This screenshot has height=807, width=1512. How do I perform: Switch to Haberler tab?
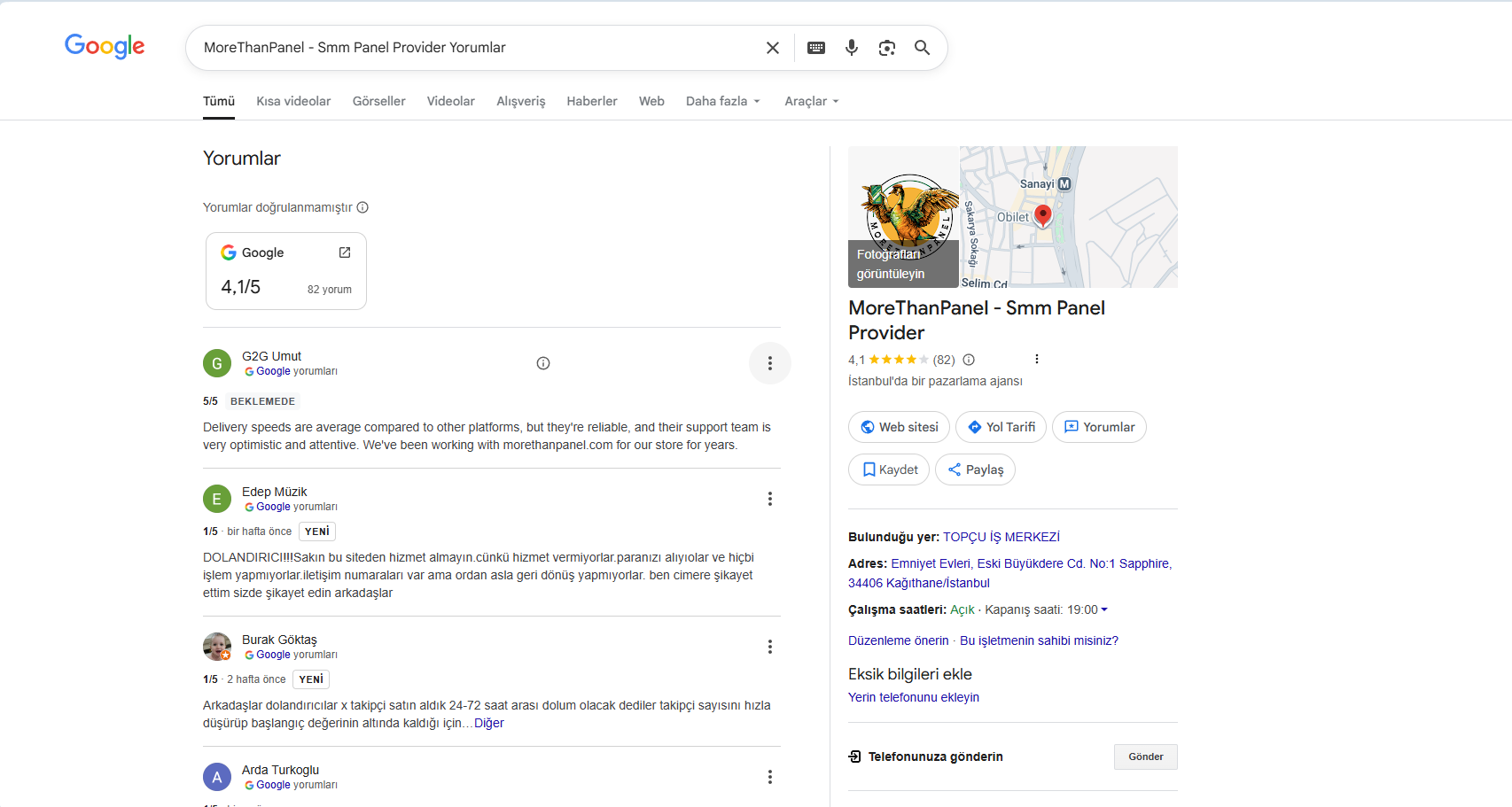[592, 101]
